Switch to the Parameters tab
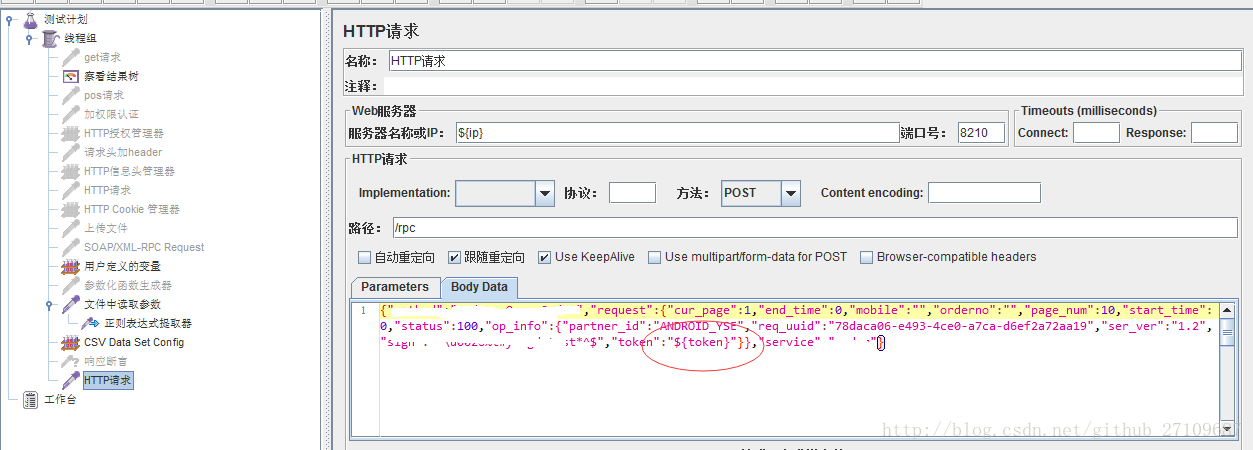The width and height of the screenshot is (1253, 450). (395, 286)
